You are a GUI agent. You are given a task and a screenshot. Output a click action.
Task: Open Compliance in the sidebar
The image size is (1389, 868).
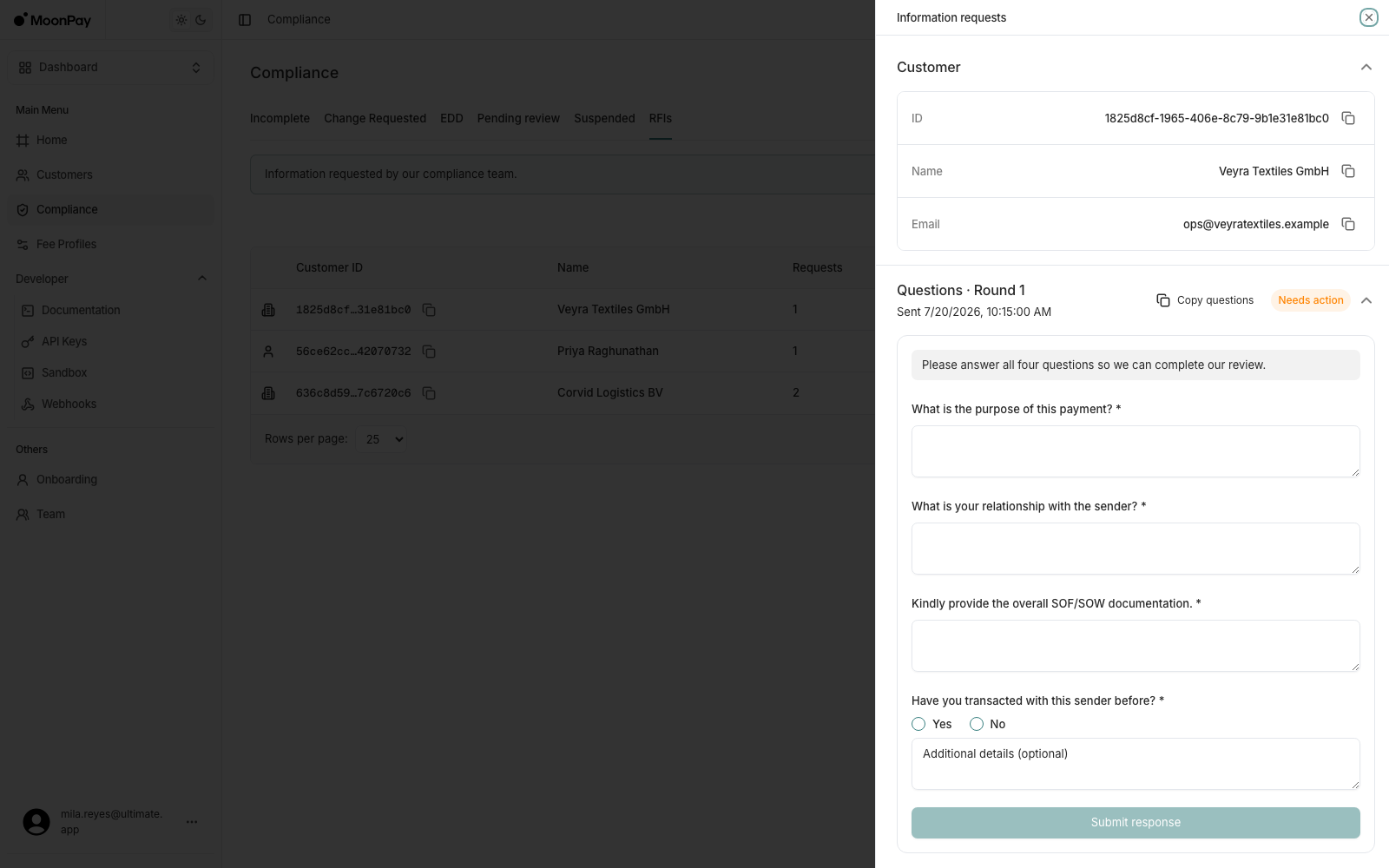(x=110, y=209)
